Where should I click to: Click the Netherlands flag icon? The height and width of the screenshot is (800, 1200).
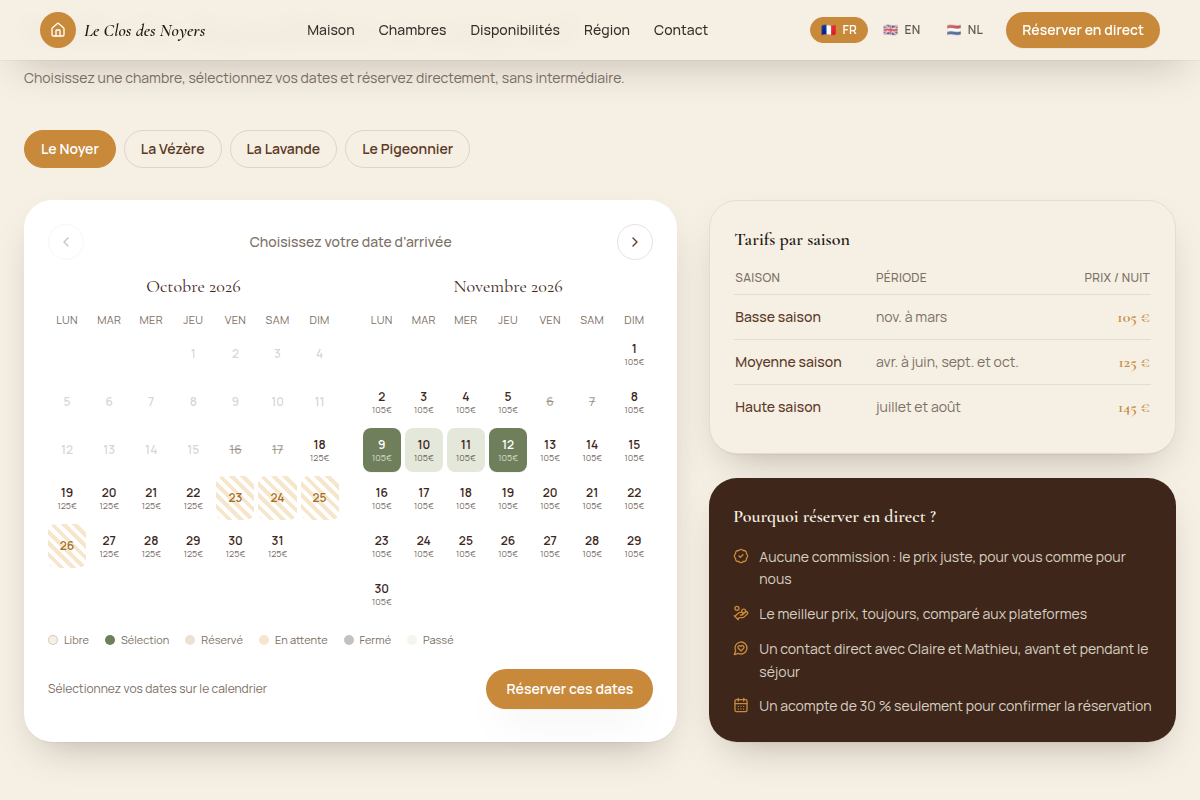(954, 30)
